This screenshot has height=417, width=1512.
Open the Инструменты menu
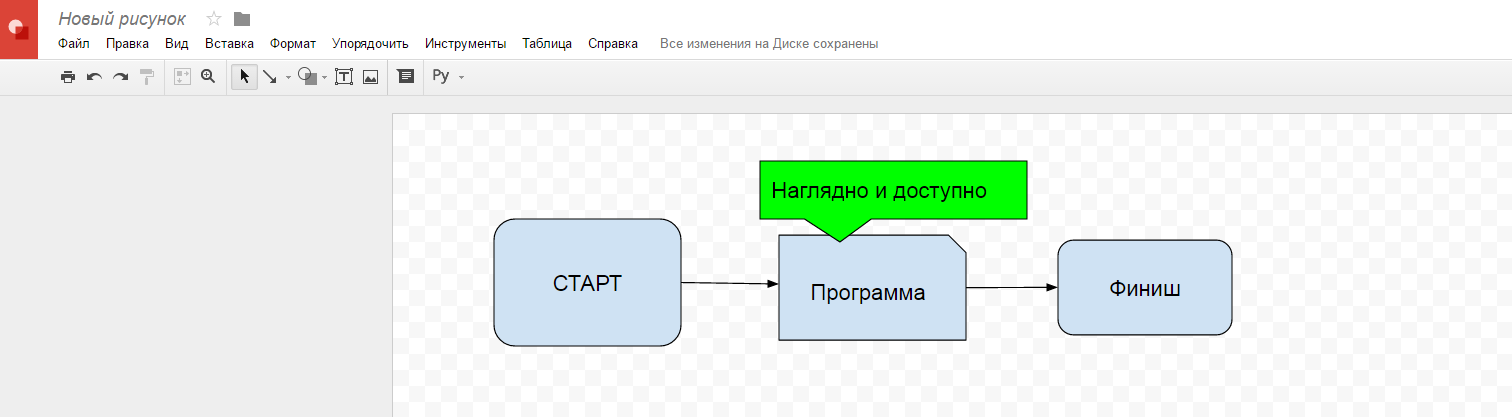pyautogui.click(x=465, y=43)
